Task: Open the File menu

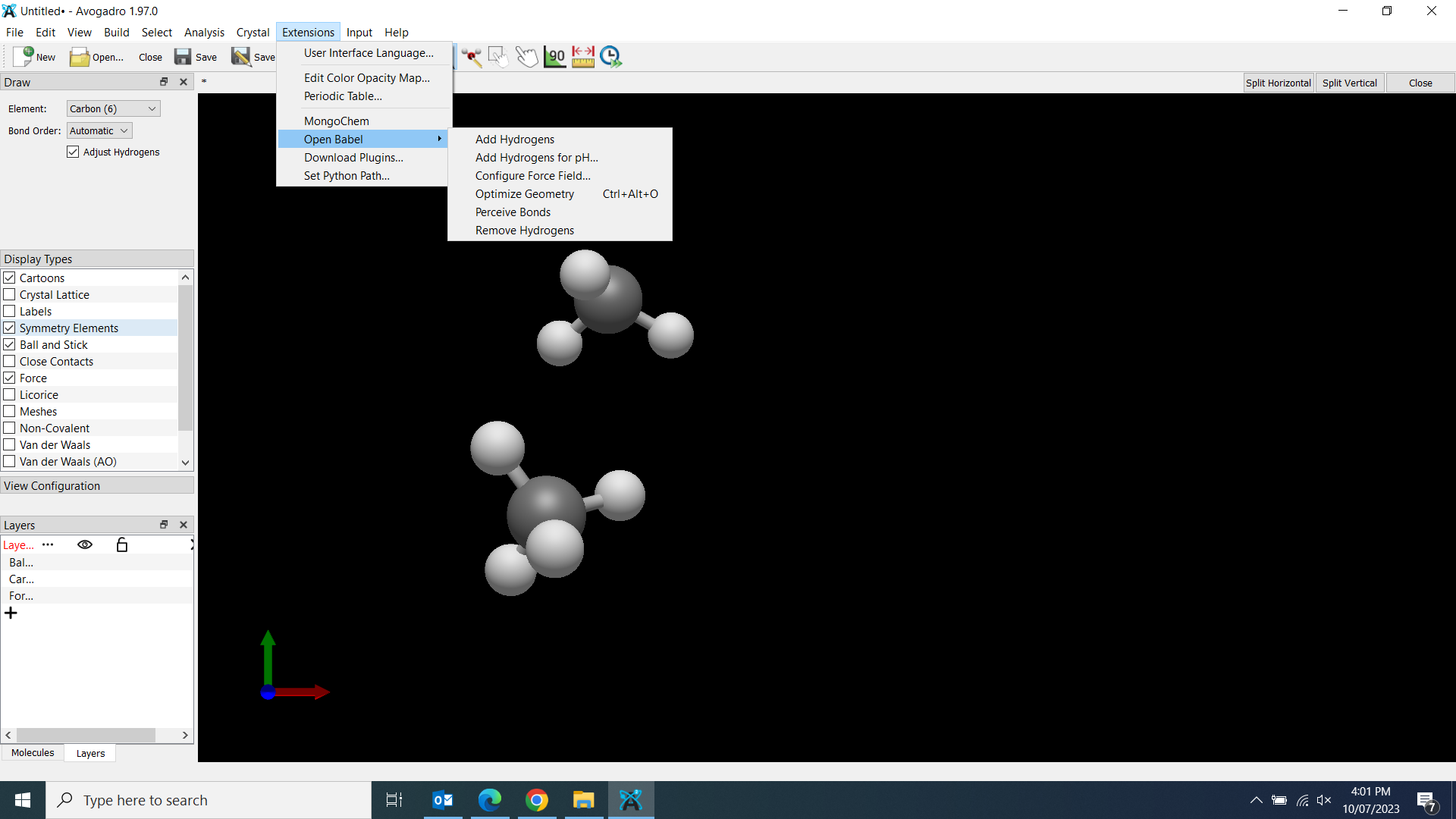Action: click(x=14, y=32)
